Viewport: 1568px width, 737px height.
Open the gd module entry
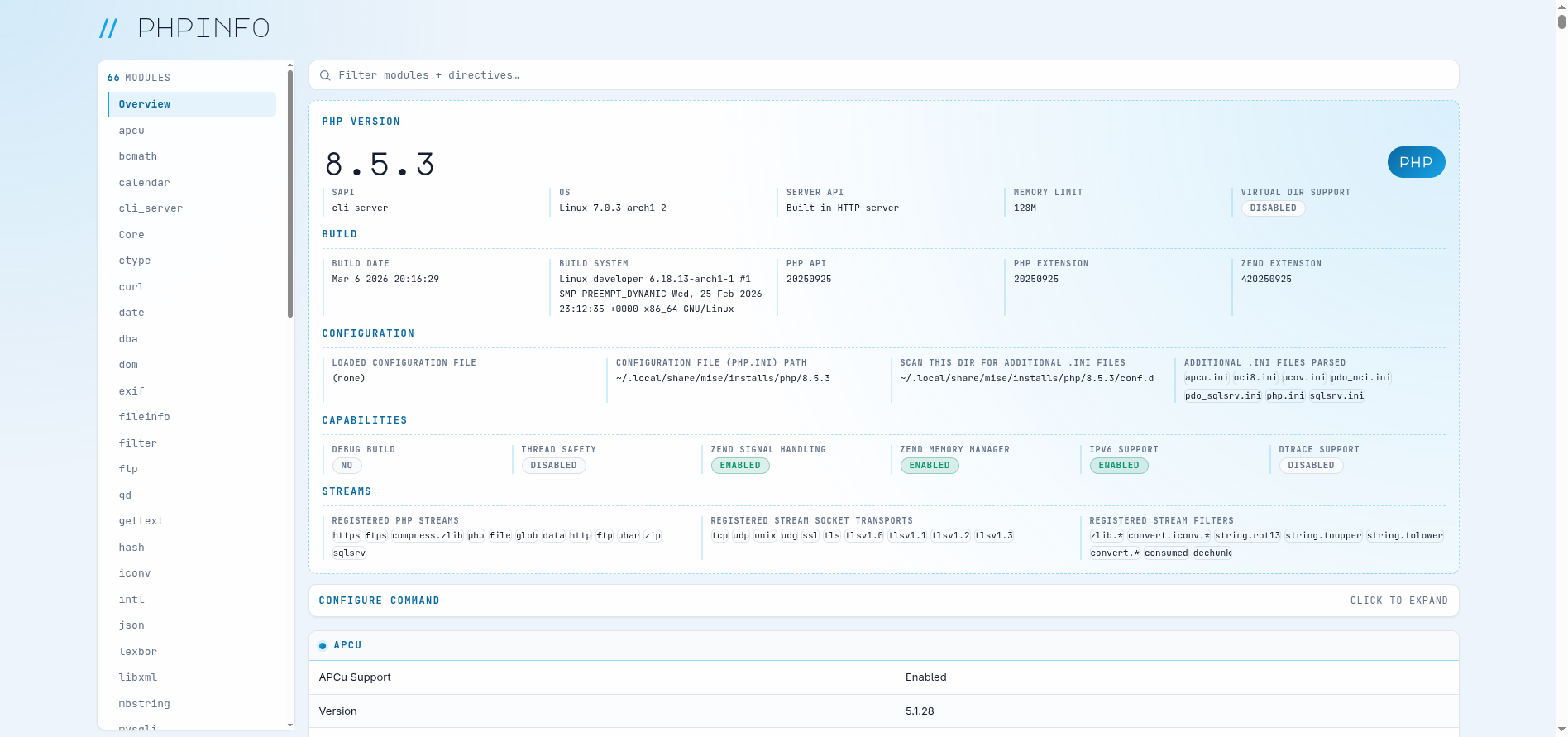tap(192, 495)
